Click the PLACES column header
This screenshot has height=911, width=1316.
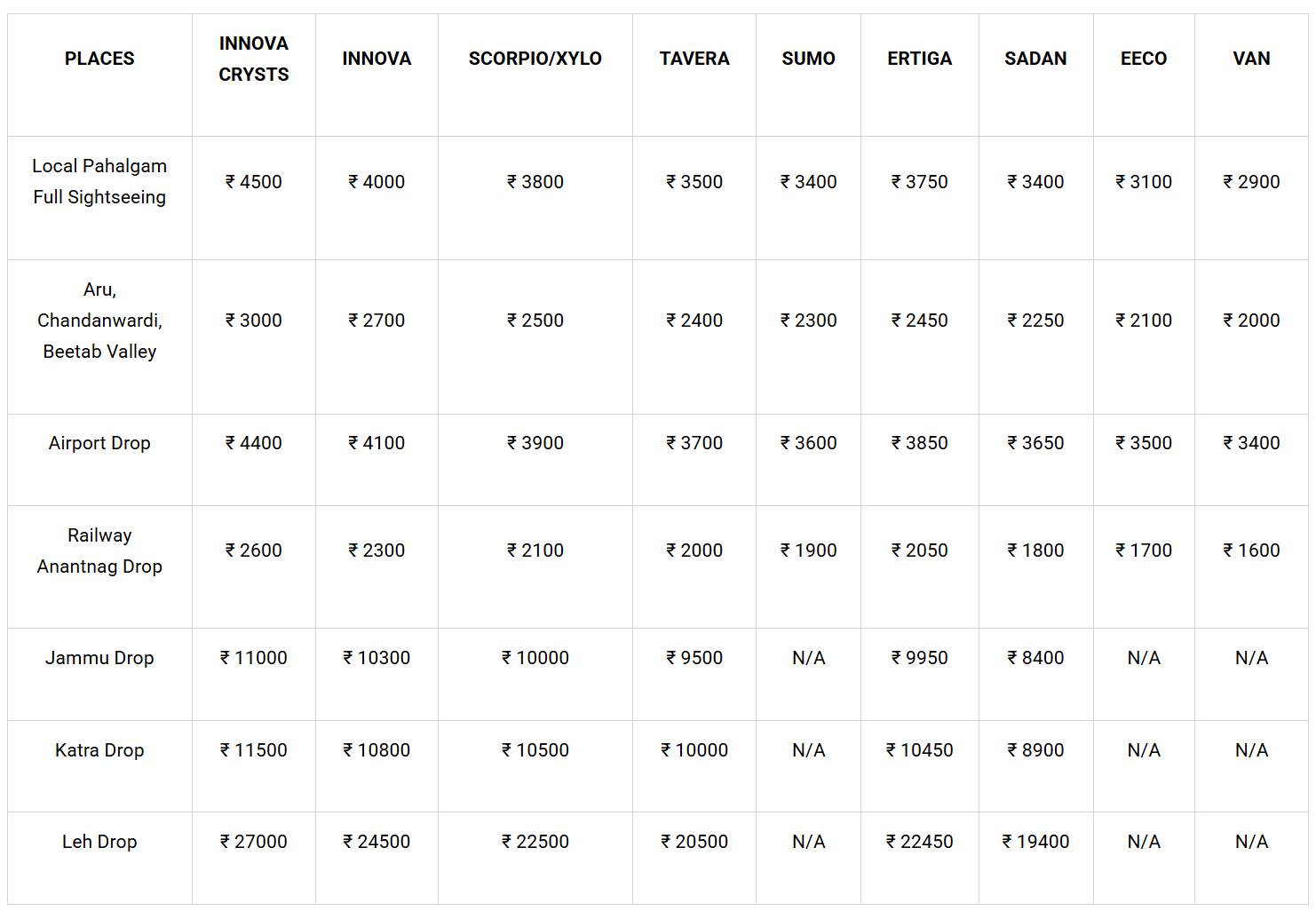point(99,59)
